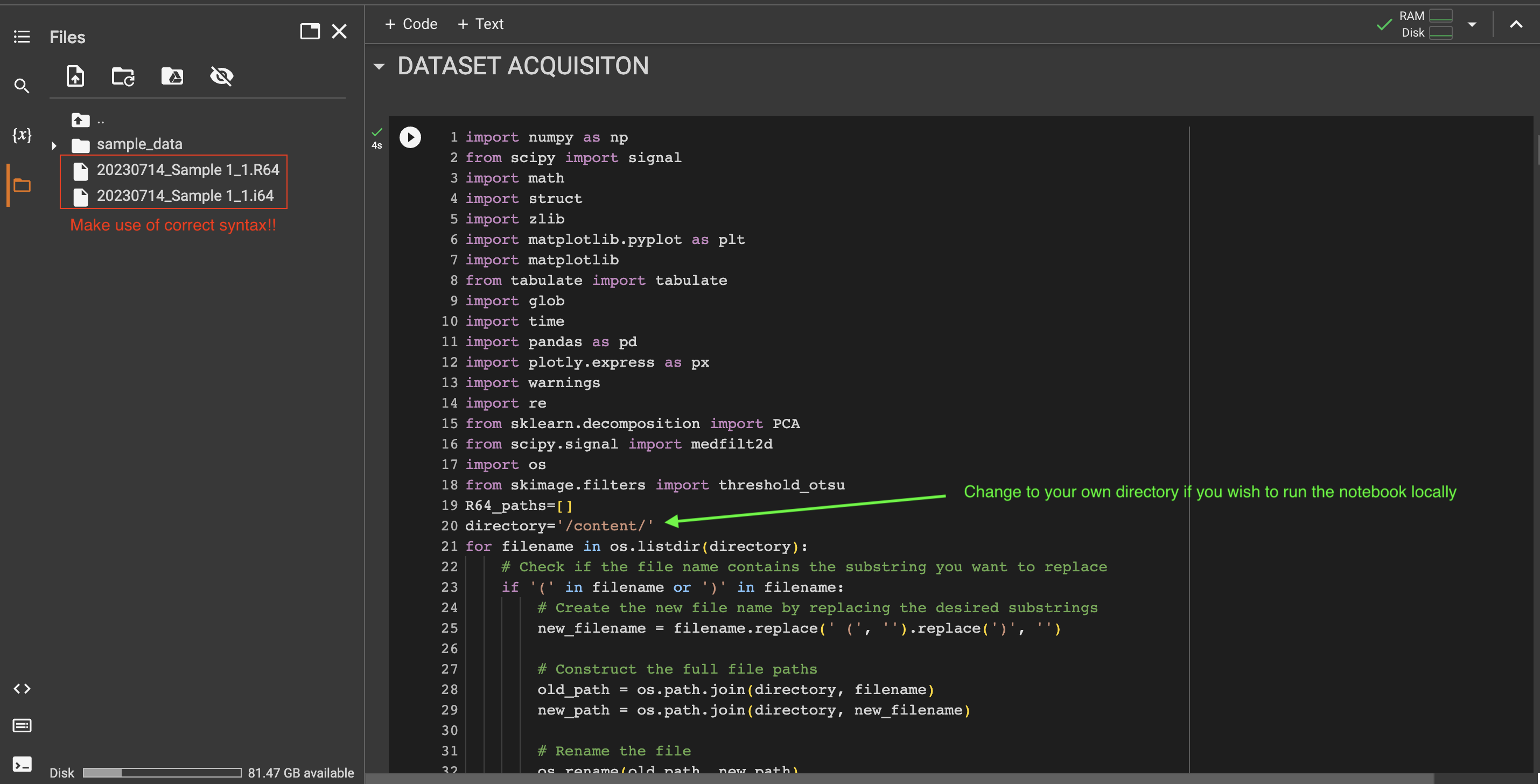Run the dataset acquisition cell
The width and height of the screenshot is (1540, 784).
(x=410, y=137)
